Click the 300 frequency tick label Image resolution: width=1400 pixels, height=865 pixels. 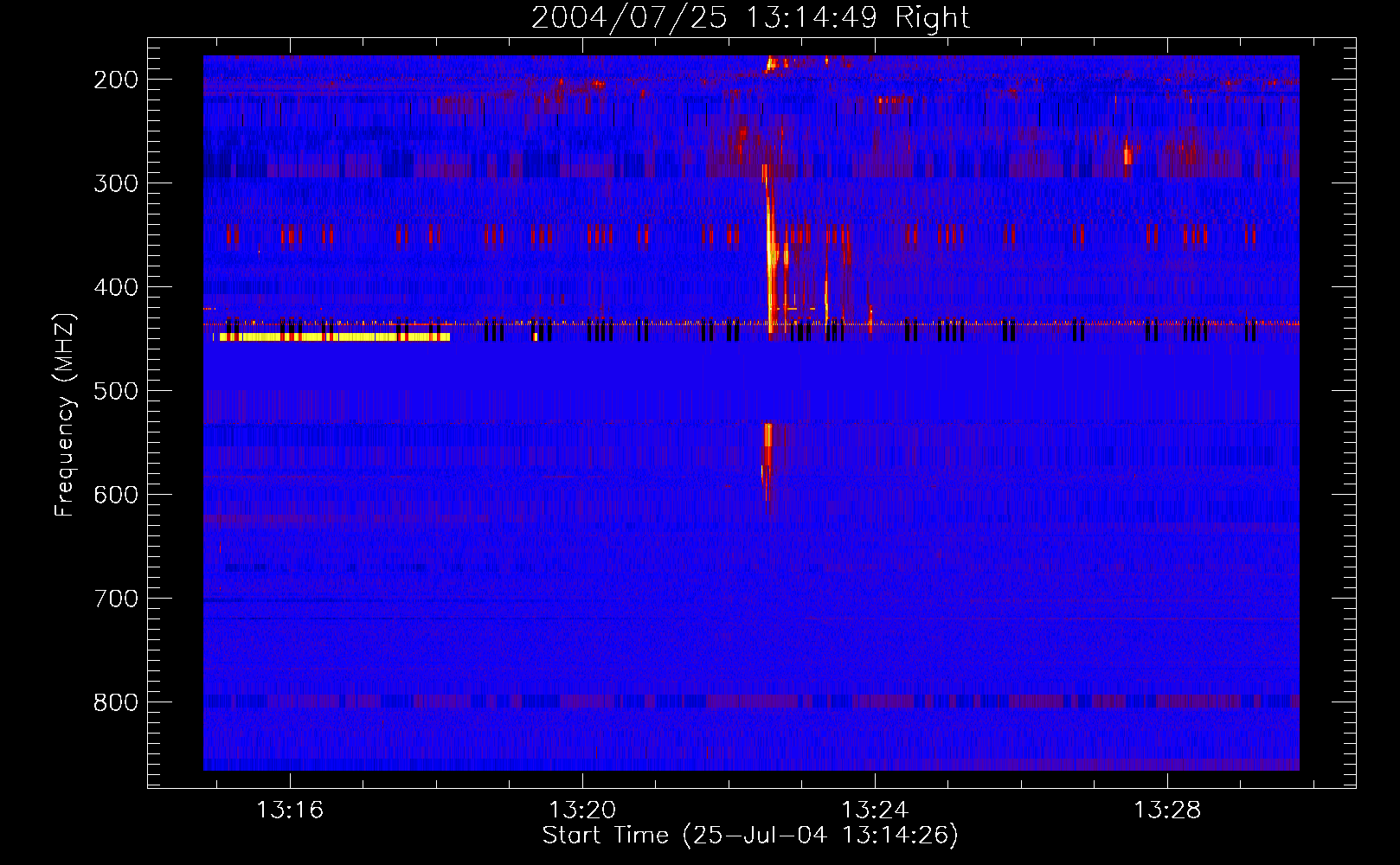[x=116, y=183]
